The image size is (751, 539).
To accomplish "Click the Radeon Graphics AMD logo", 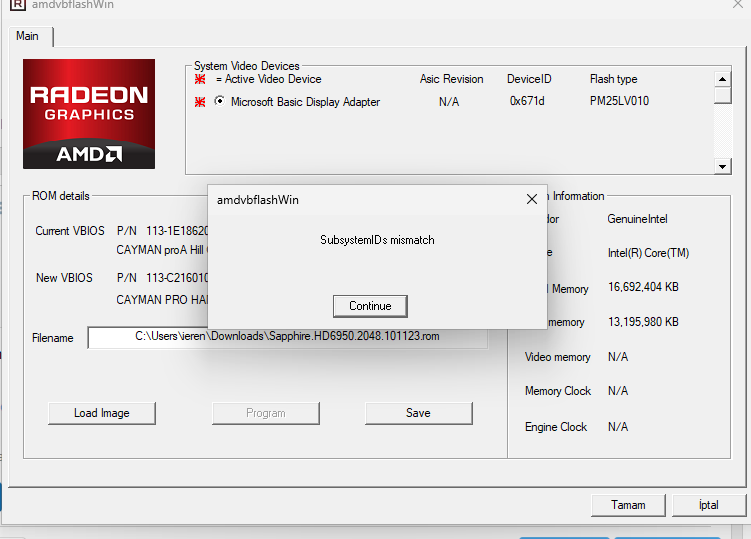I will pos(89,114).
